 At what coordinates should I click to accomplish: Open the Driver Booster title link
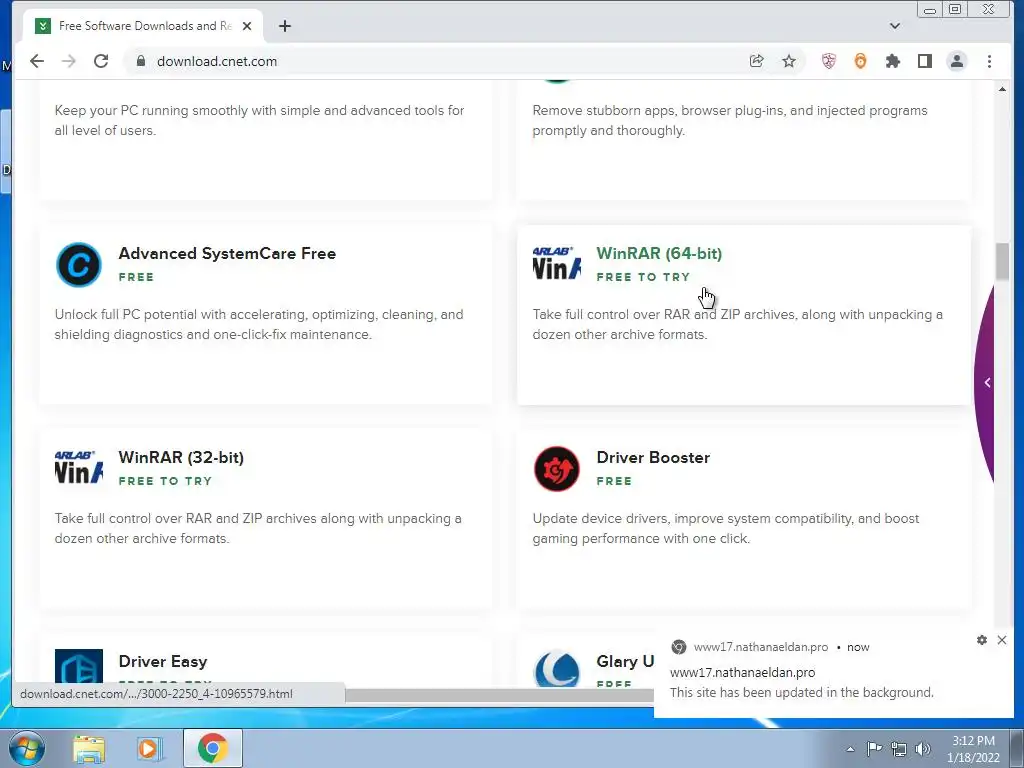coord(653,457)
